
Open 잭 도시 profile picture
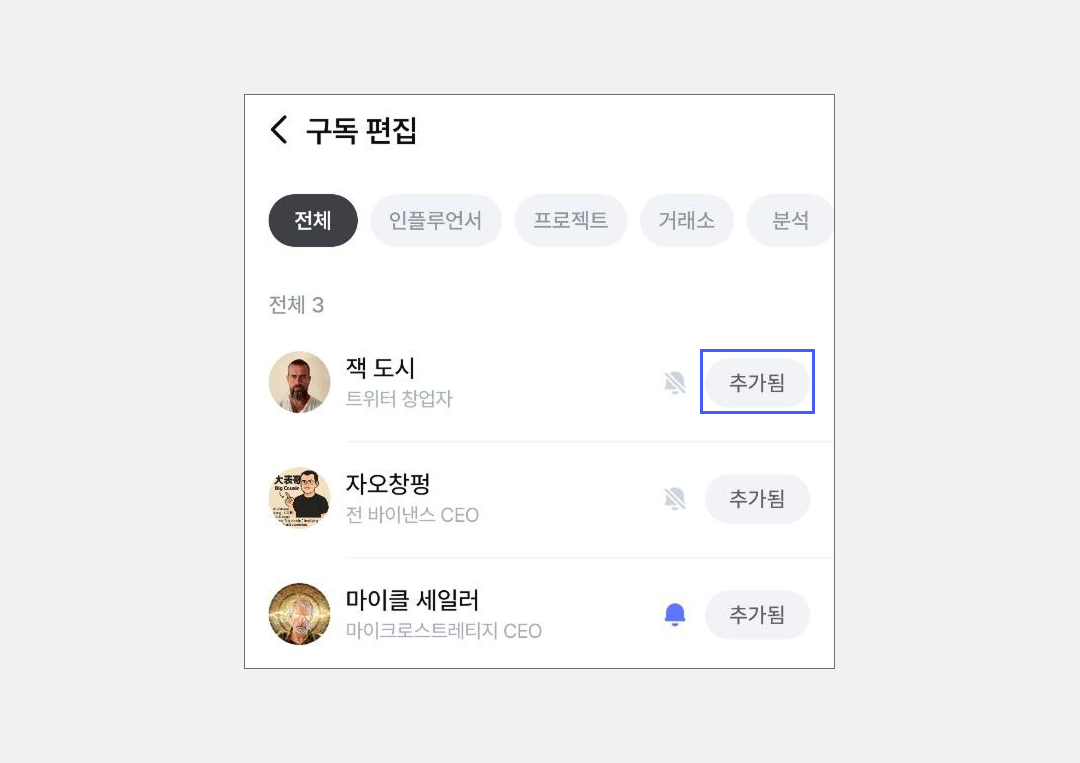point(300,382)
